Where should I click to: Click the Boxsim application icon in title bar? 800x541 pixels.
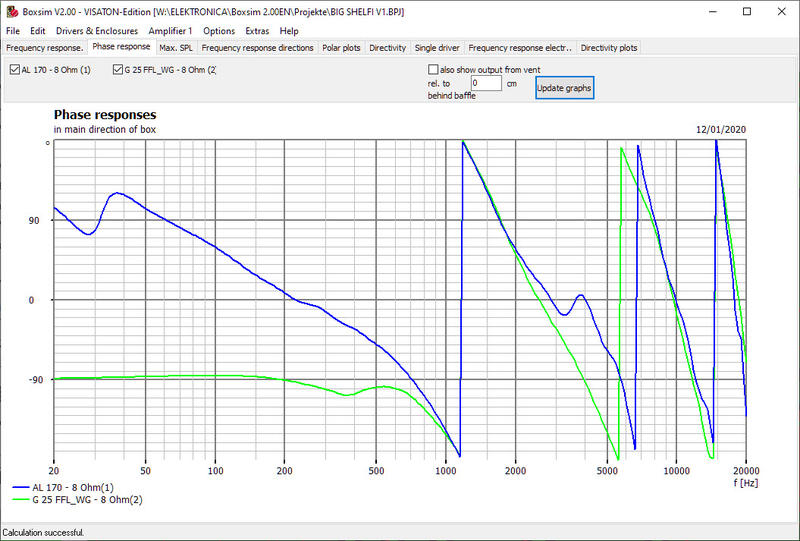point(12,11)
